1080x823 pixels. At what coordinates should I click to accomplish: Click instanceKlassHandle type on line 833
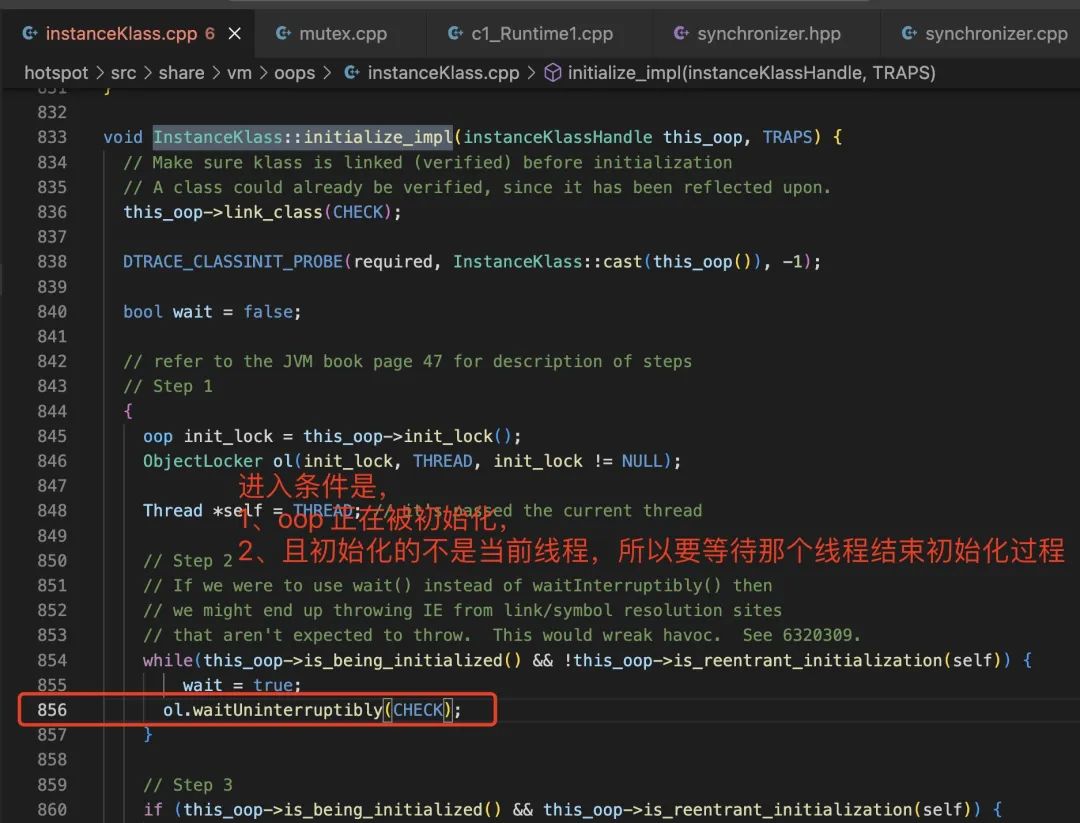point(557,137)
